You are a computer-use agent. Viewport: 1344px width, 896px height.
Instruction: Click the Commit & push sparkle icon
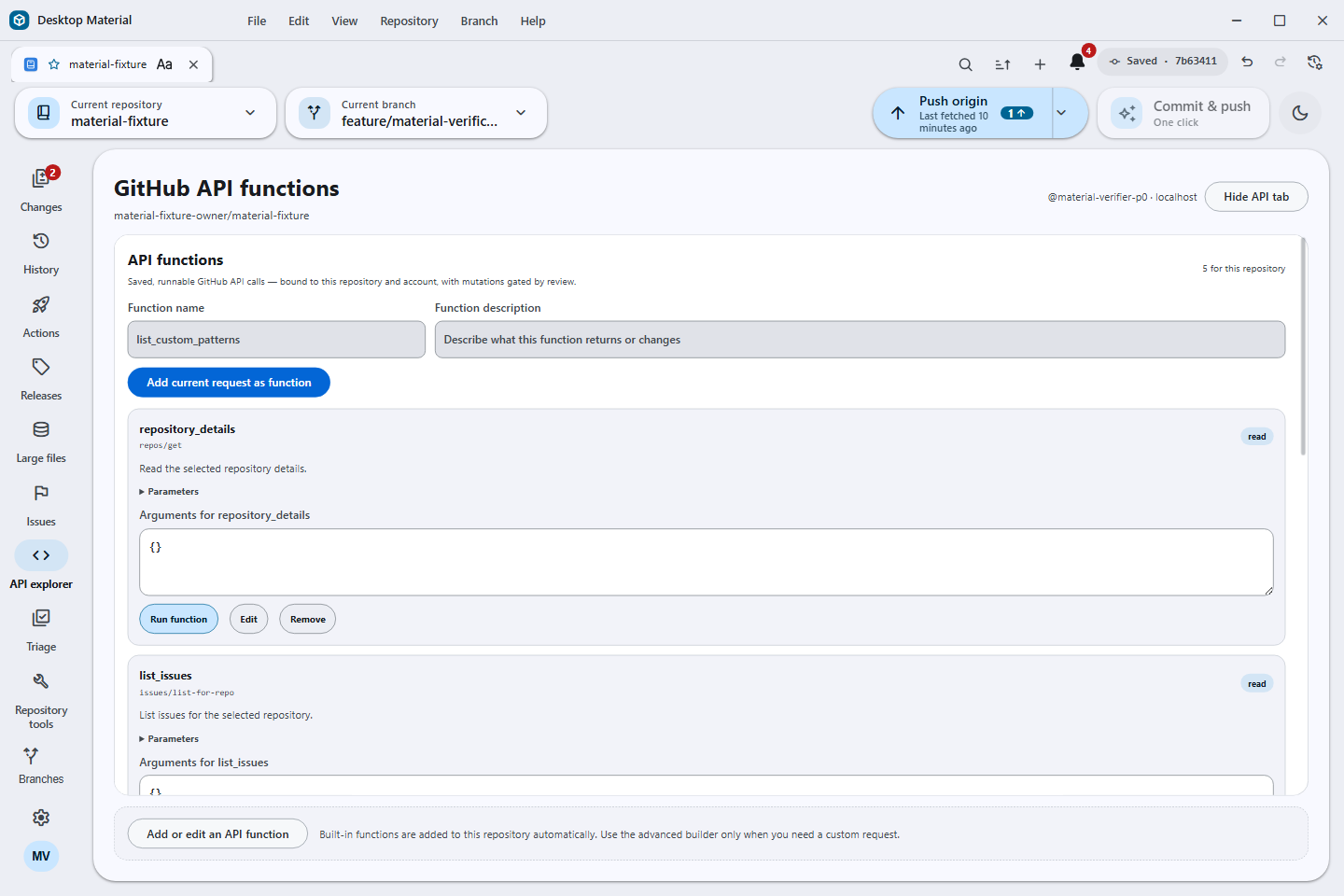point(1127,113)
